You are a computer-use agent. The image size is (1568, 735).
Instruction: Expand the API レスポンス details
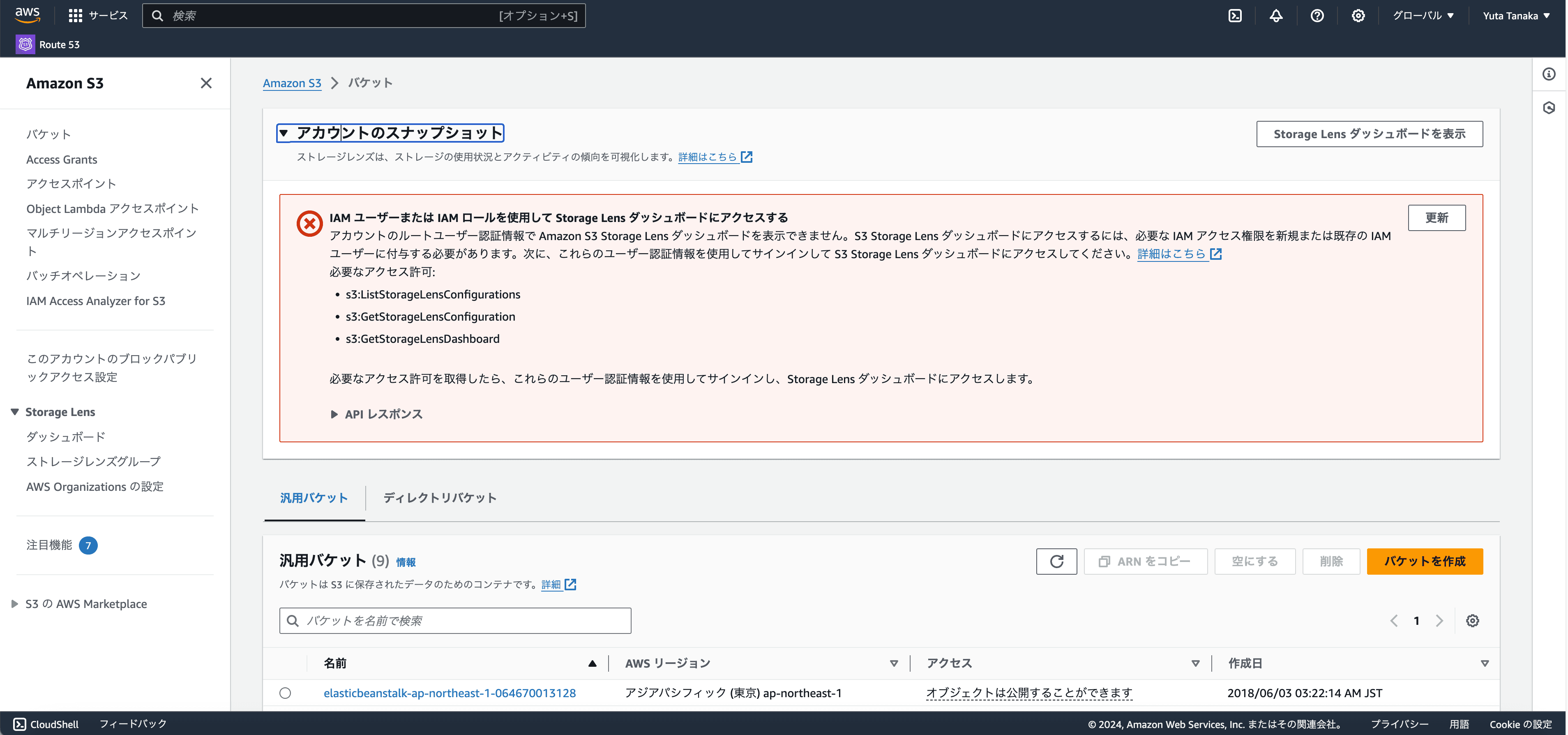pyautogui.click(x=376, y=414)
